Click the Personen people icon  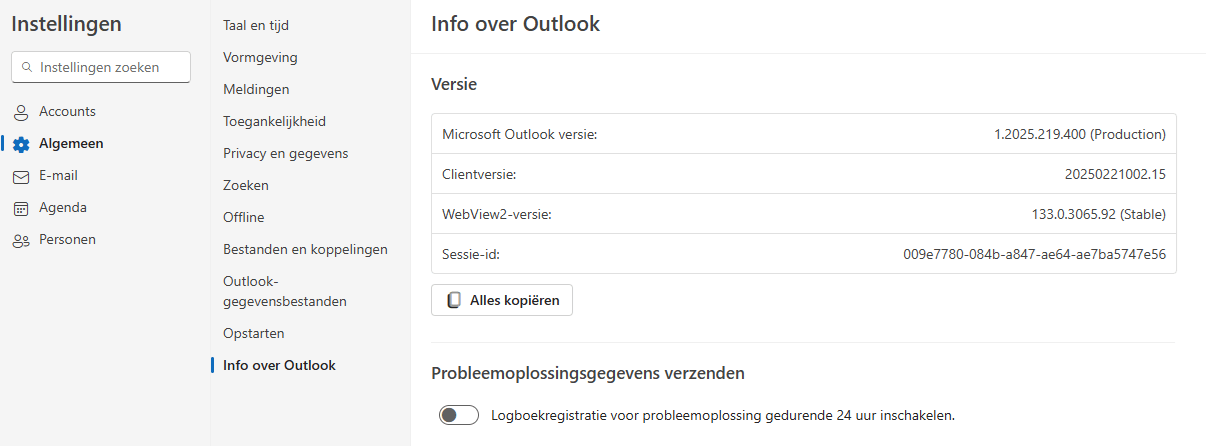(21, 240)
